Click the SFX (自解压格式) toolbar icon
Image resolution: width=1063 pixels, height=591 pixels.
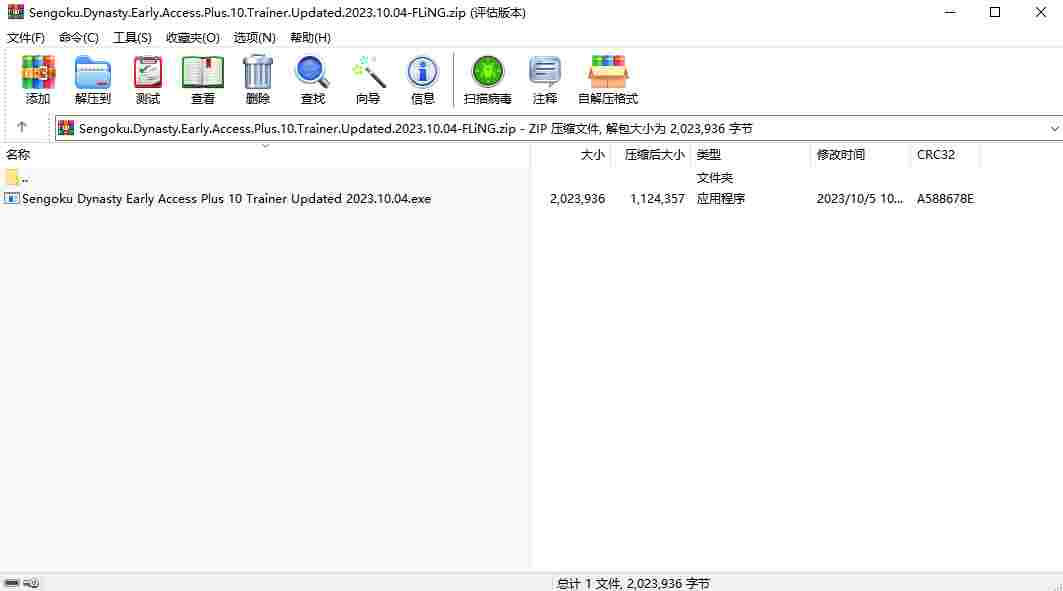608,79
